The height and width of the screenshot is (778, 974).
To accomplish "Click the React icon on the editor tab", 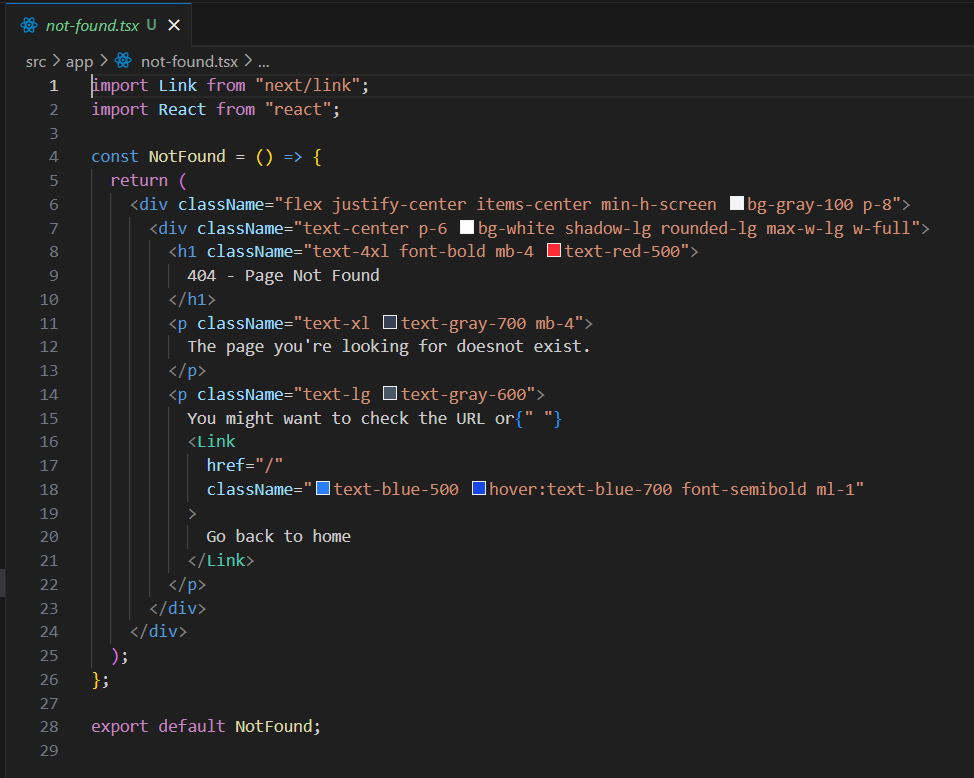I will click(29, 25).
